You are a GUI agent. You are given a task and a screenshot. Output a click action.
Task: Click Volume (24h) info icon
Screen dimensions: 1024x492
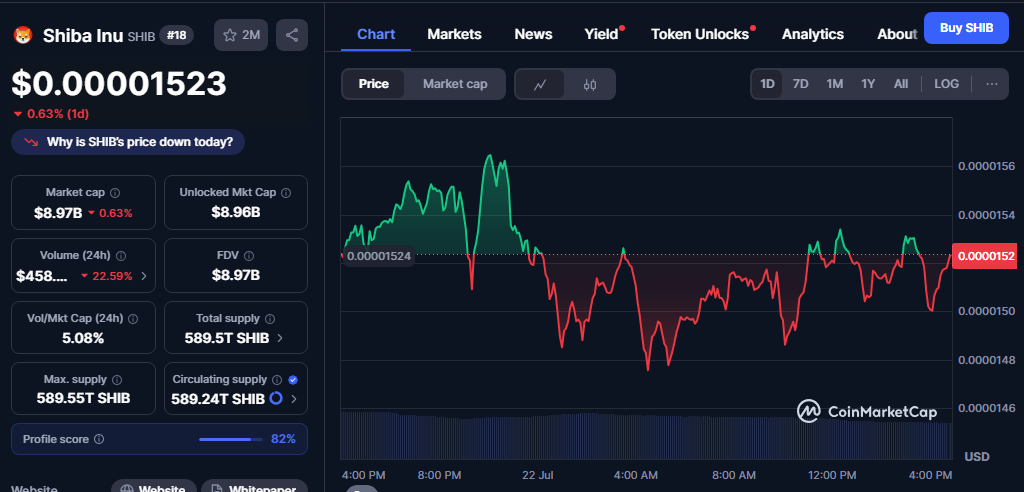121,256
